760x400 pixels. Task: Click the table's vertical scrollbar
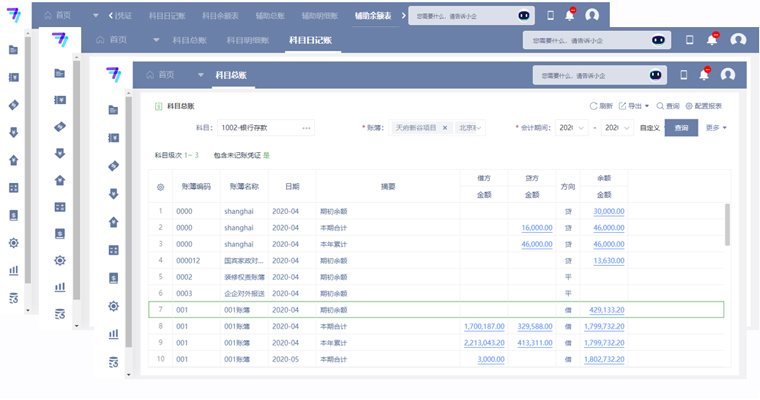coord(727,225)
